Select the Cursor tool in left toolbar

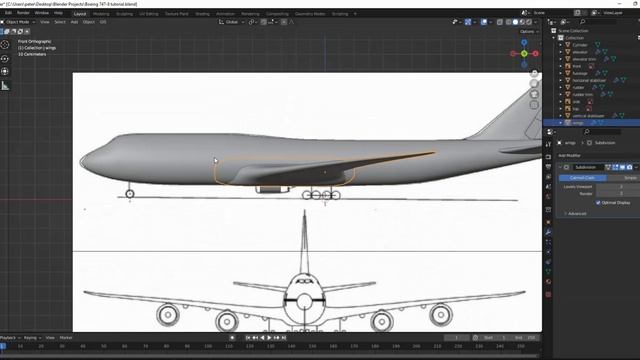click(x=5, y=44)
